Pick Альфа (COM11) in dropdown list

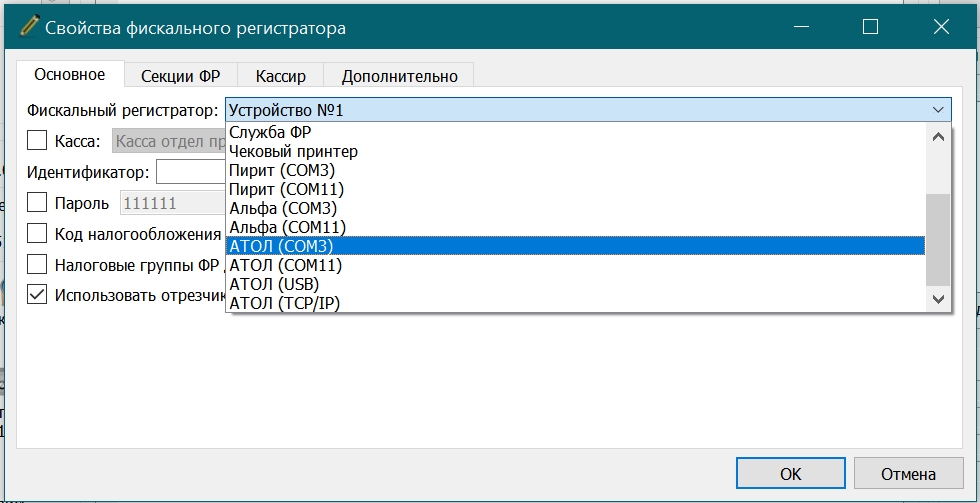(575, 226)
